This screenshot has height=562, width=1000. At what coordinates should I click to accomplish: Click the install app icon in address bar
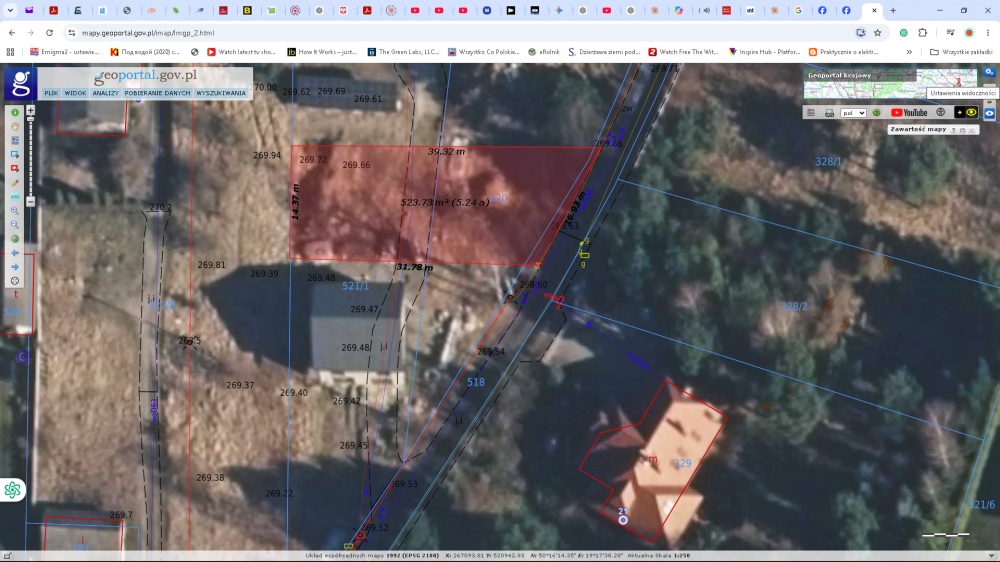860,33
